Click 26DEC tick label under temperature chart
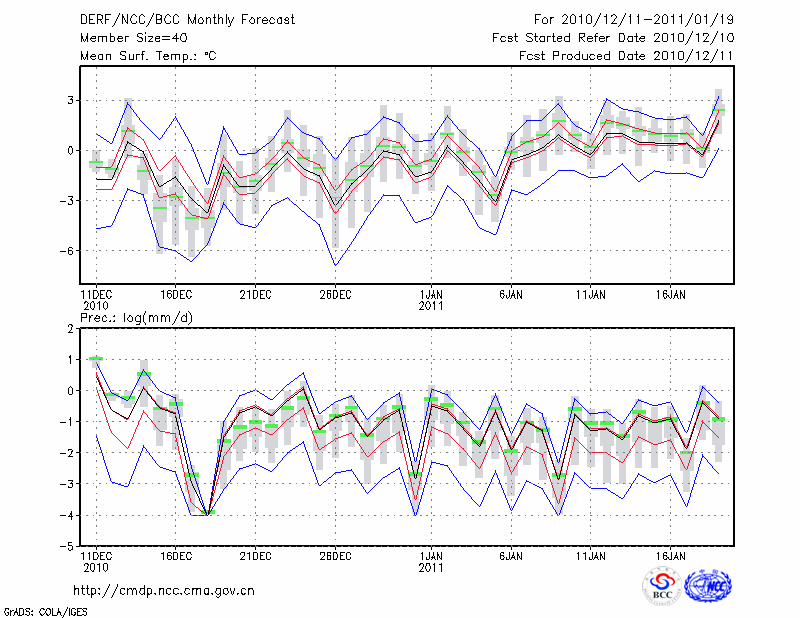This screenshot has width=800, height=618. pyautogui.click(x=335, y=294)
